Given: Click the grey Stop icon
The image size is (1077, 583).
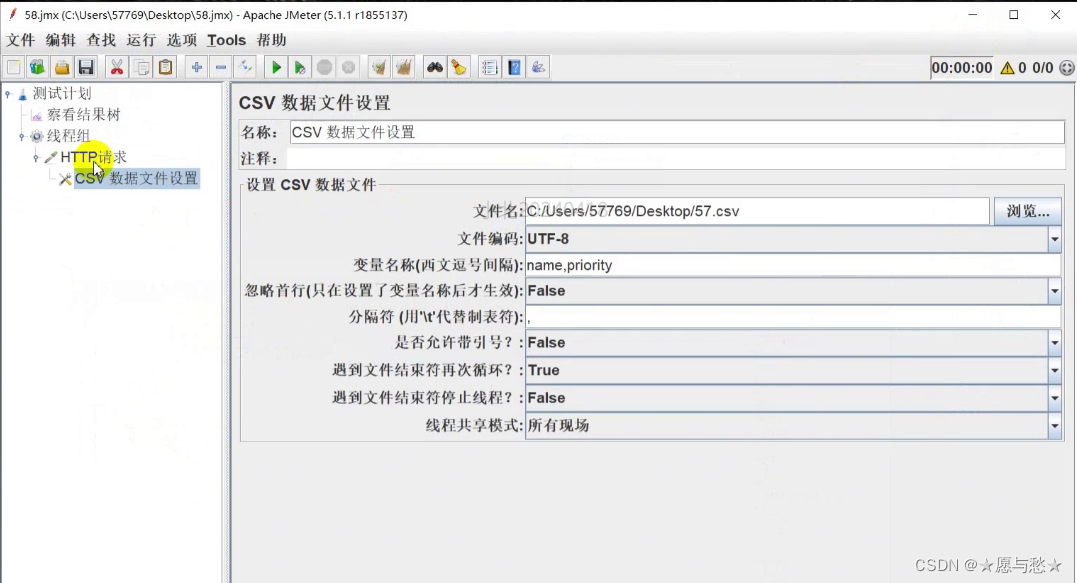Looking at the screenshot, I should click(x=324, y=67).
